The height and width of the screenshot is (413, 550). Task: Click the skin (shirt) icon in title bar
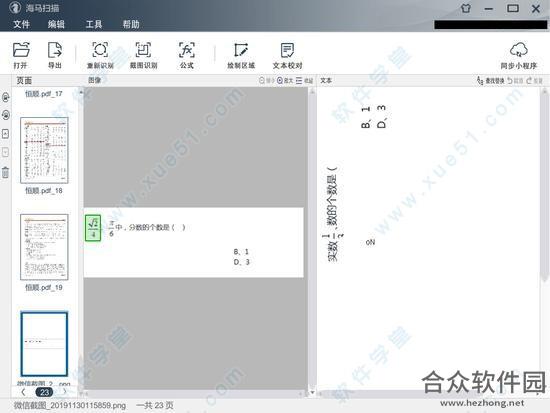coord(466,8)
